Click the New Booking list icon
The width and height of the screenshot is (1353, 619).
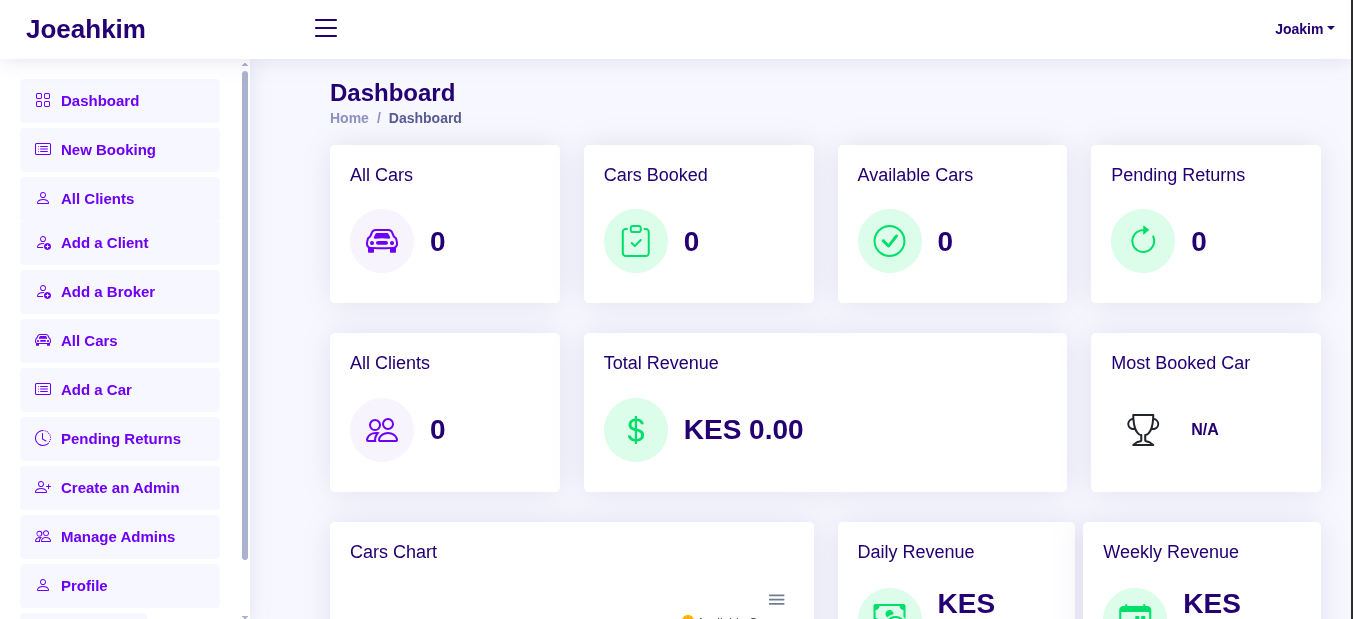42,149
